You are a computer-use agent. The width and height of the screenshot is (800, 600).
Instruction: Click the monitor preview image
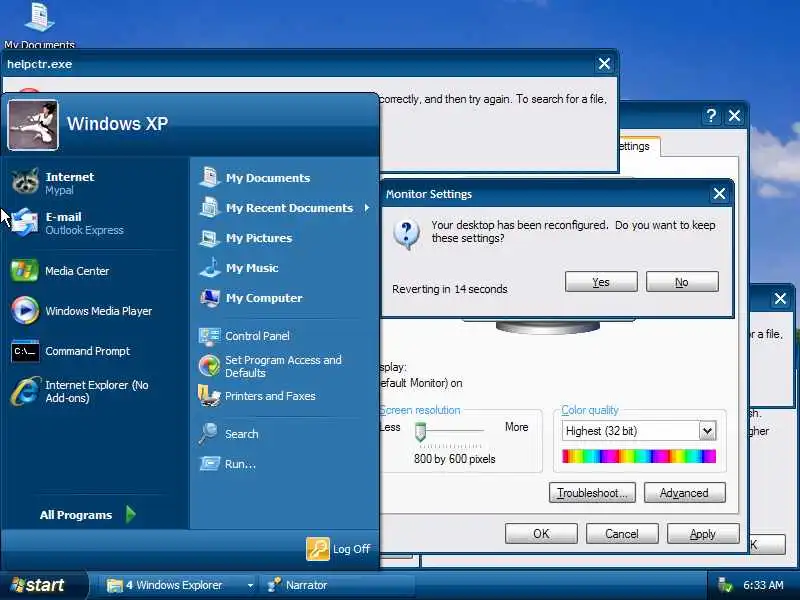click(x=548, y=326)
